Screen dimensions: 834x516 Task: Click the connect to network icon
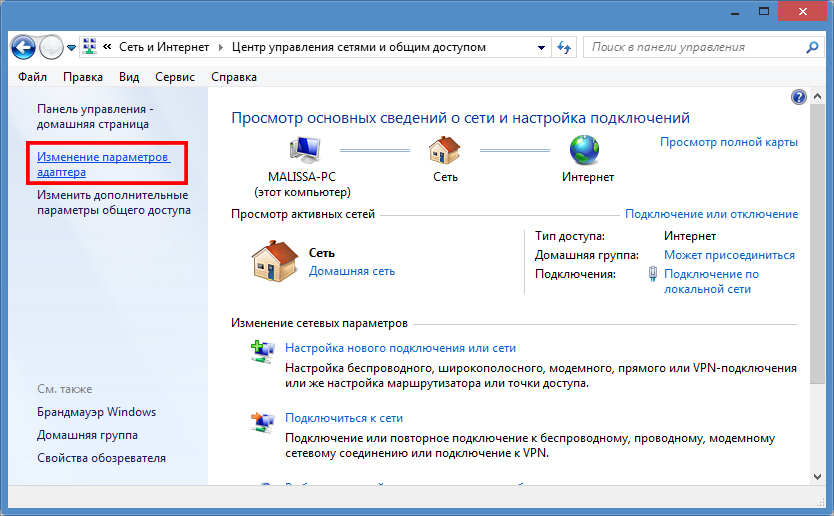pyautogui.click(x=262, y=422)
